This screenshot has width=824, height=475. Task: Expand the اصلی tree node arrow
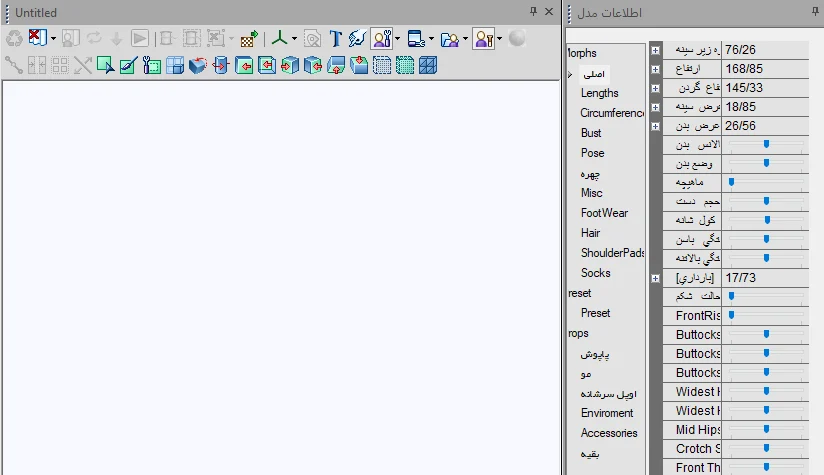click(570, 75)
